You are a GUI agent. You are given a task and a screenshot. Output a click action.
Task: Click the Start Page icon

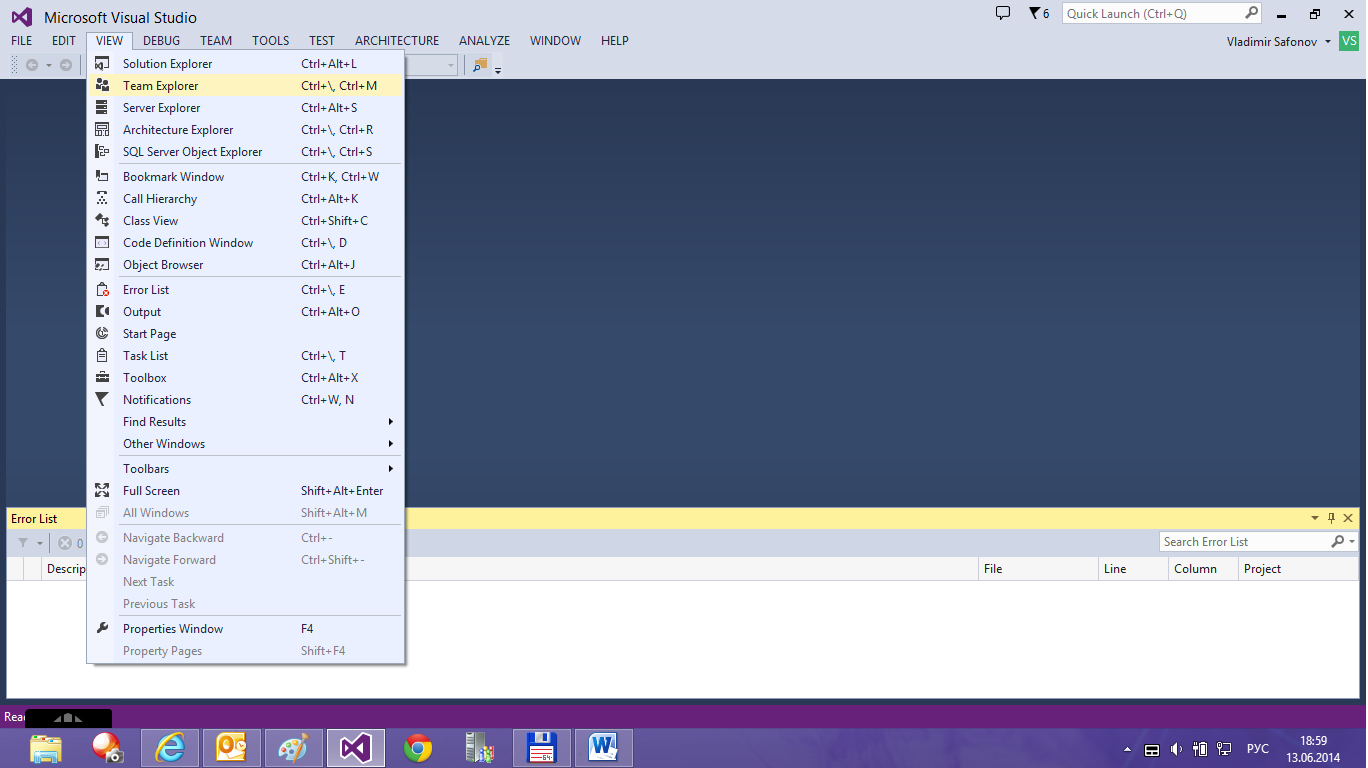pos(102,334)
